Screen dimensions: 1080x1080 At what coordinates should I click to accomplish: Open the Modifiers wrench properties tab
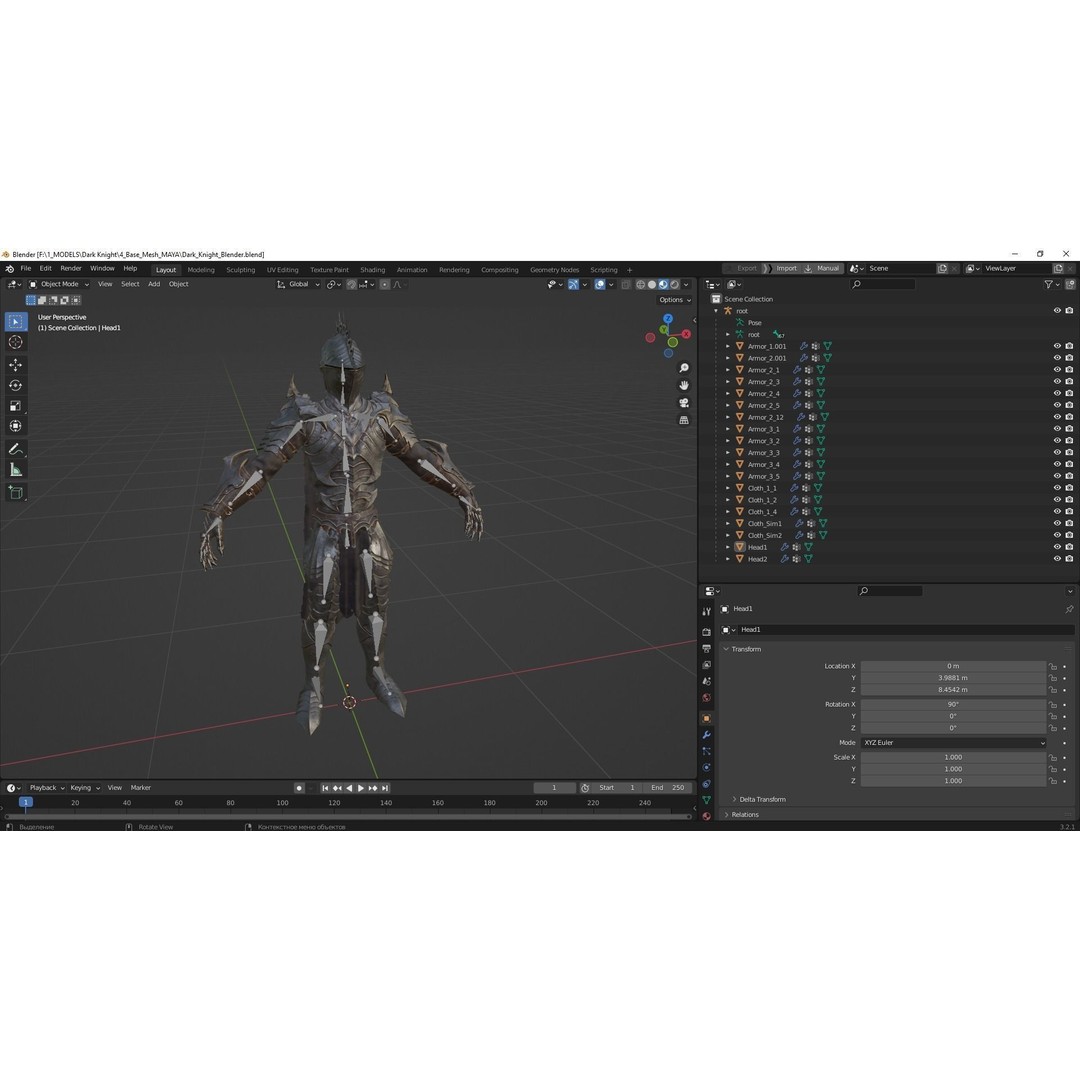tap(707, 735)
